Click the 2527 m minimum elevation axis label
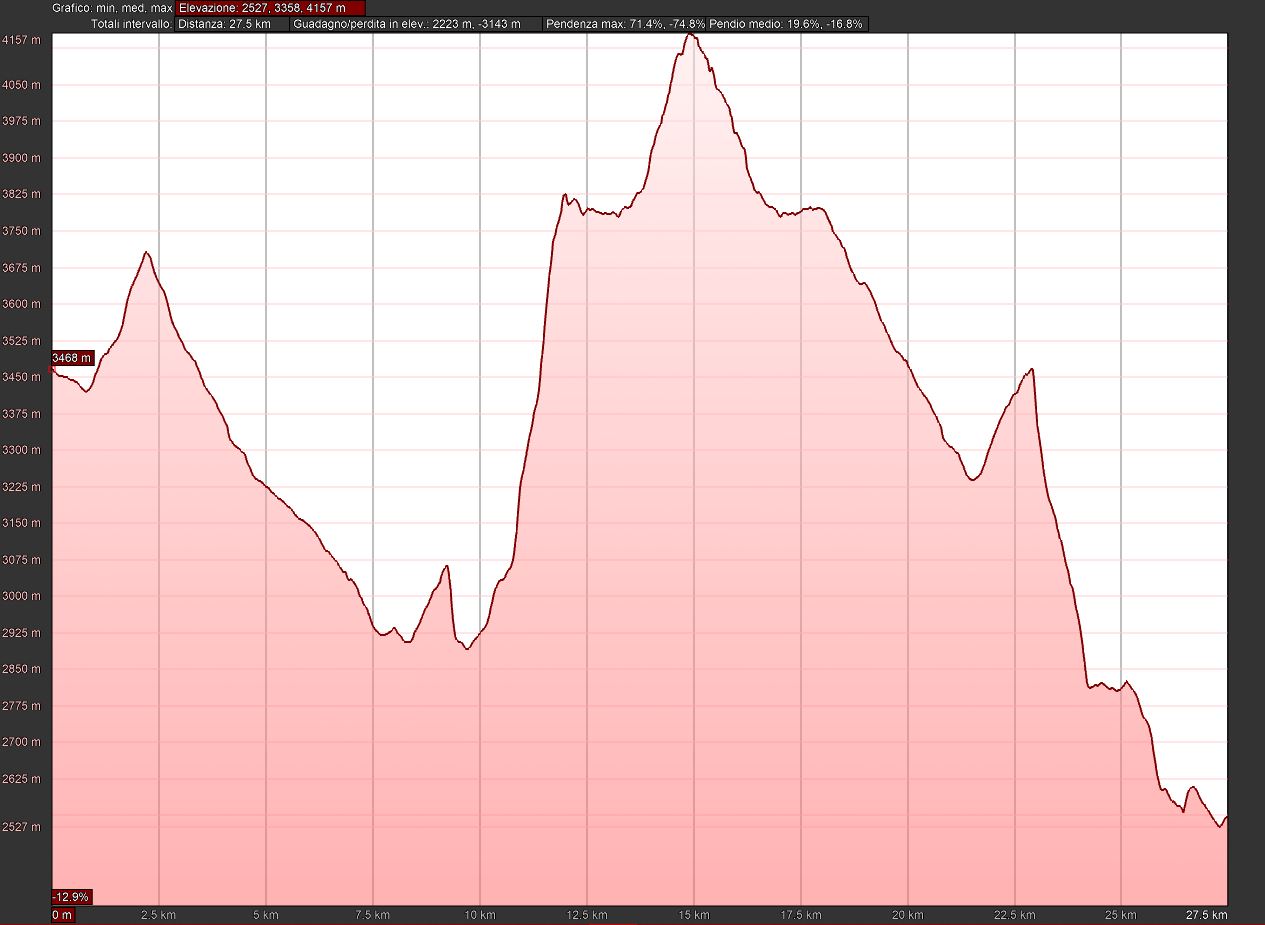This screenshot has height=925, width=1265. 22,827
